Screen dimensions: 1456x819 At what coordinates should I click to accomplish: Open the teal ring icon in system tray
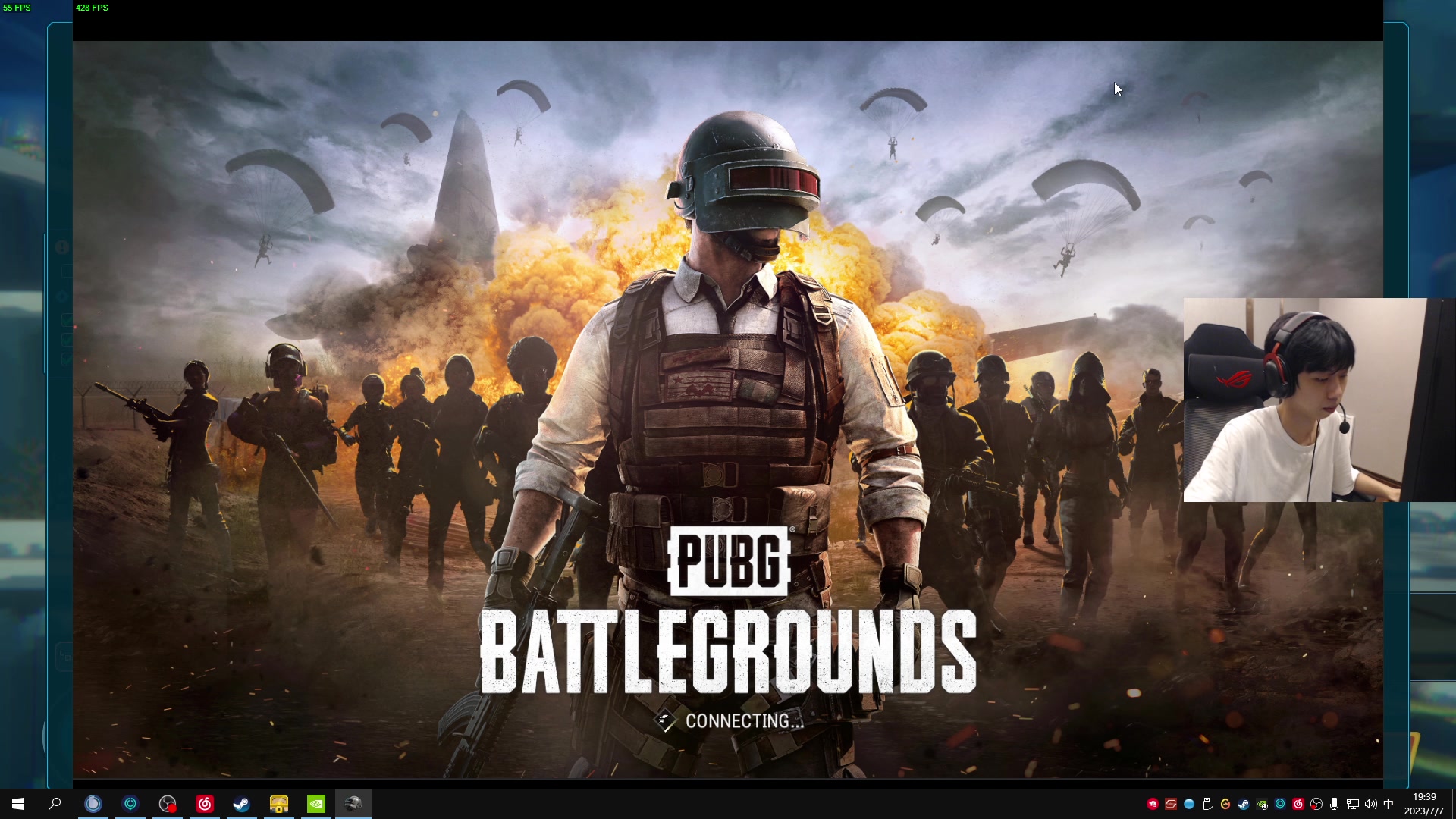click(1280, 804)
